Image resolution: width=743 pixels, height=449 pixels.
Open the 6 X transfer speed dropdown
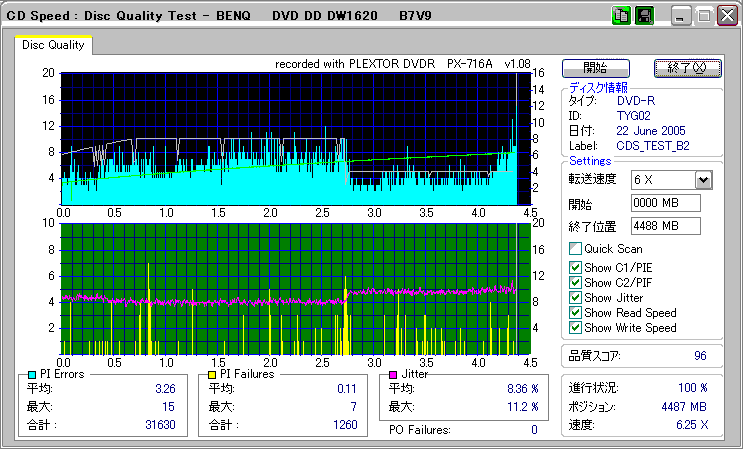click(703, 180)
